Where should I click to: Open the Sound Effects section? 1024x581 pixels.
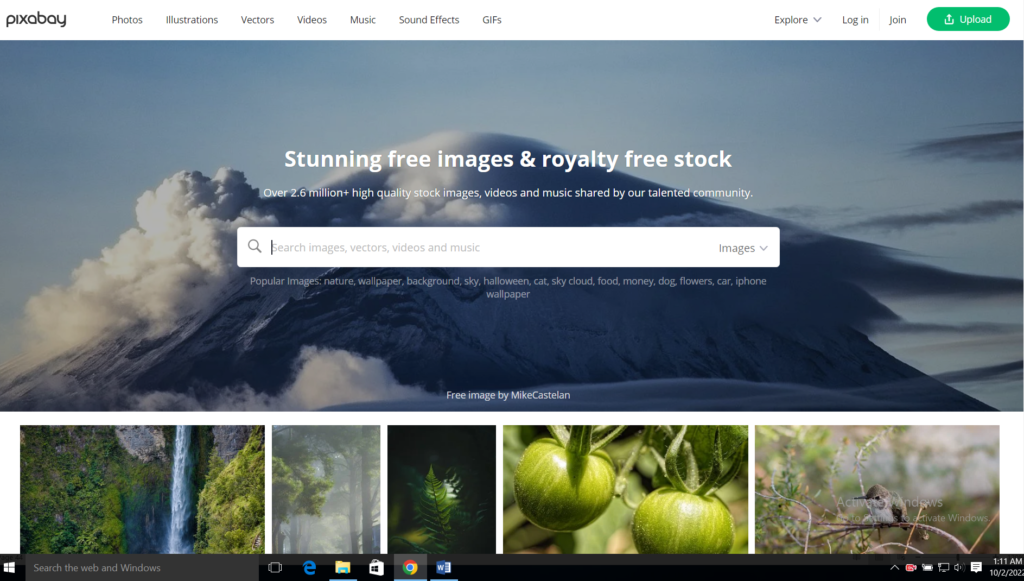[x=429, y=20]
